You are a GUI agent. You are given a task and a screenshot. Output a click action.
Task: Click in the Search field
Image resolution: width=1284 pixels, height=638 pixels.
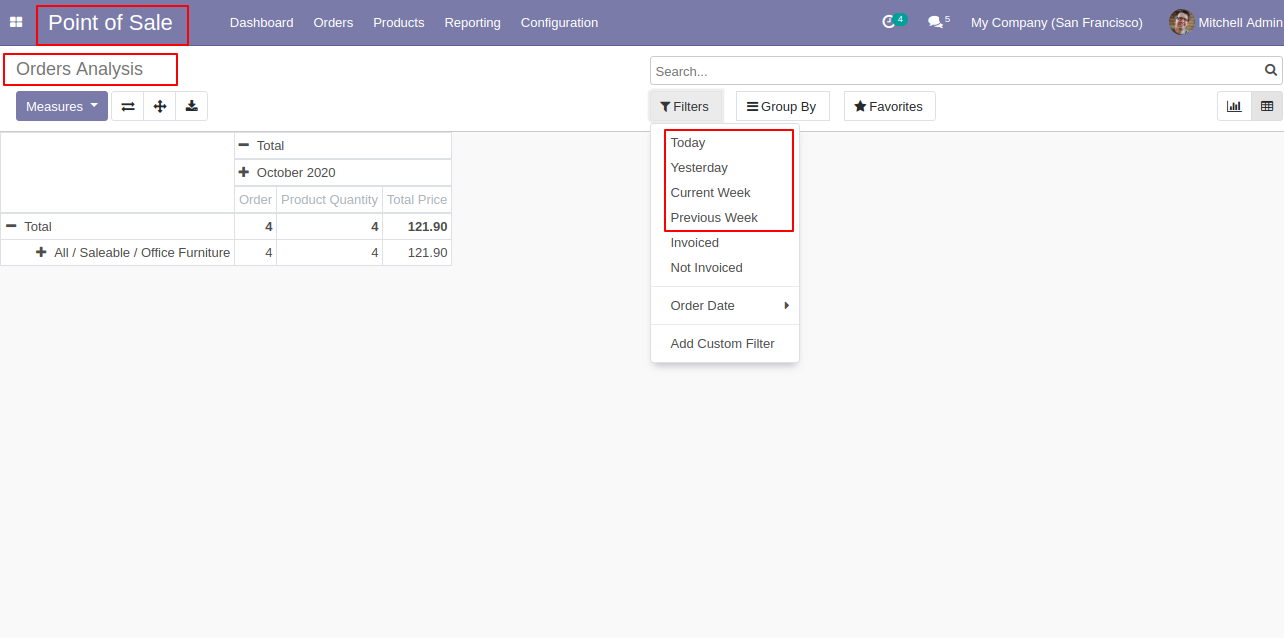pos(958,71)
